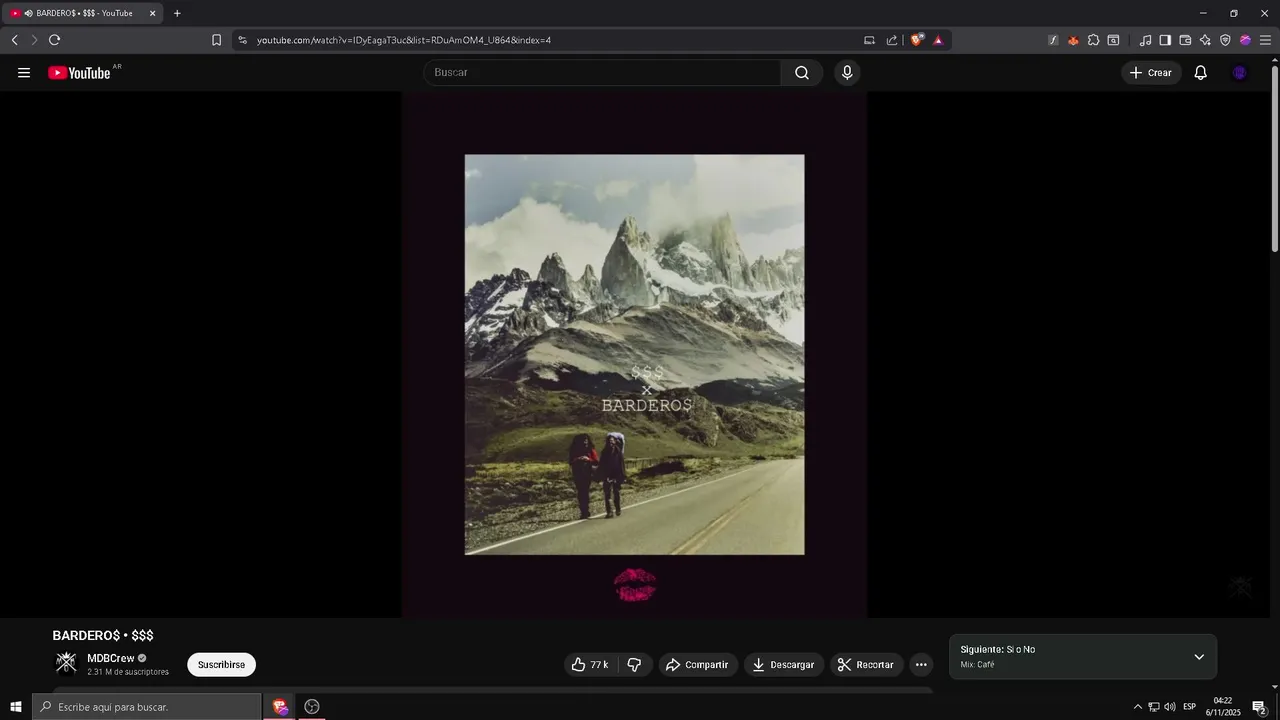1280x720 pixels.
Task: Open the extensions puzzle menu
Action: pos(1093,40)
